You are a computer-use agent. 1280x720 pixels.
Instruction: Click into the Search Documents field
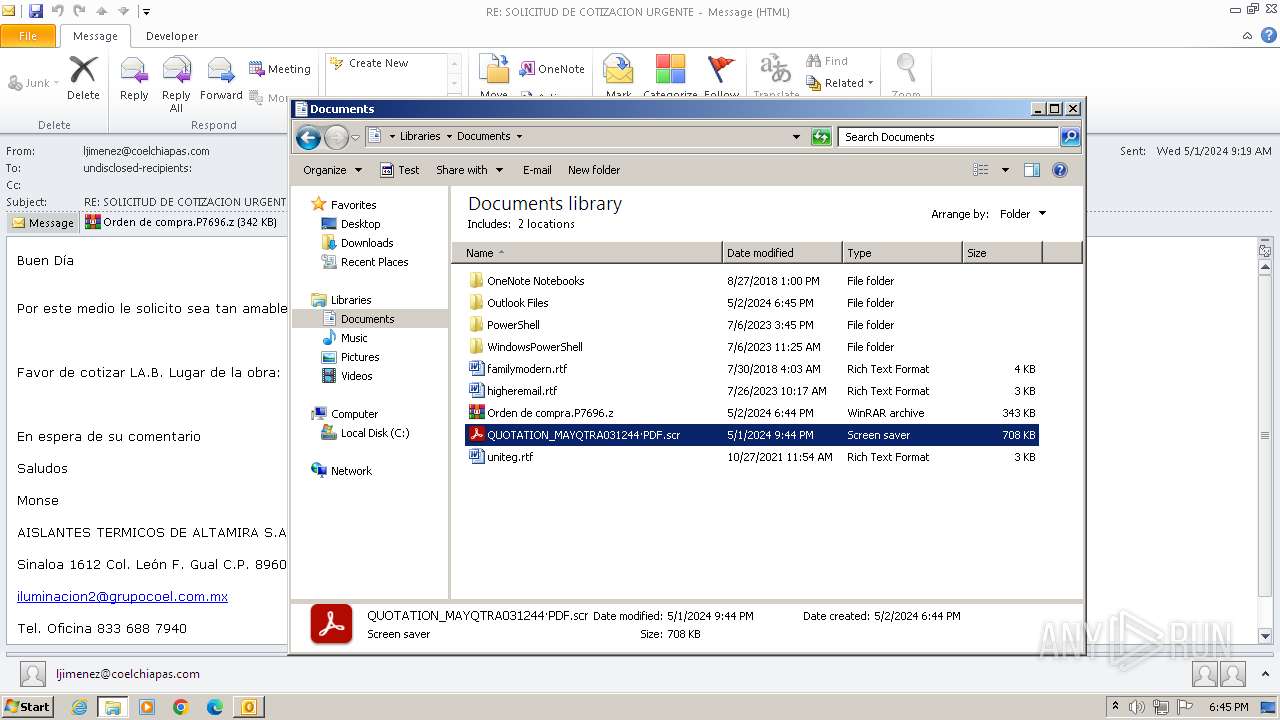pyautogui.click(x=948, y=137)
